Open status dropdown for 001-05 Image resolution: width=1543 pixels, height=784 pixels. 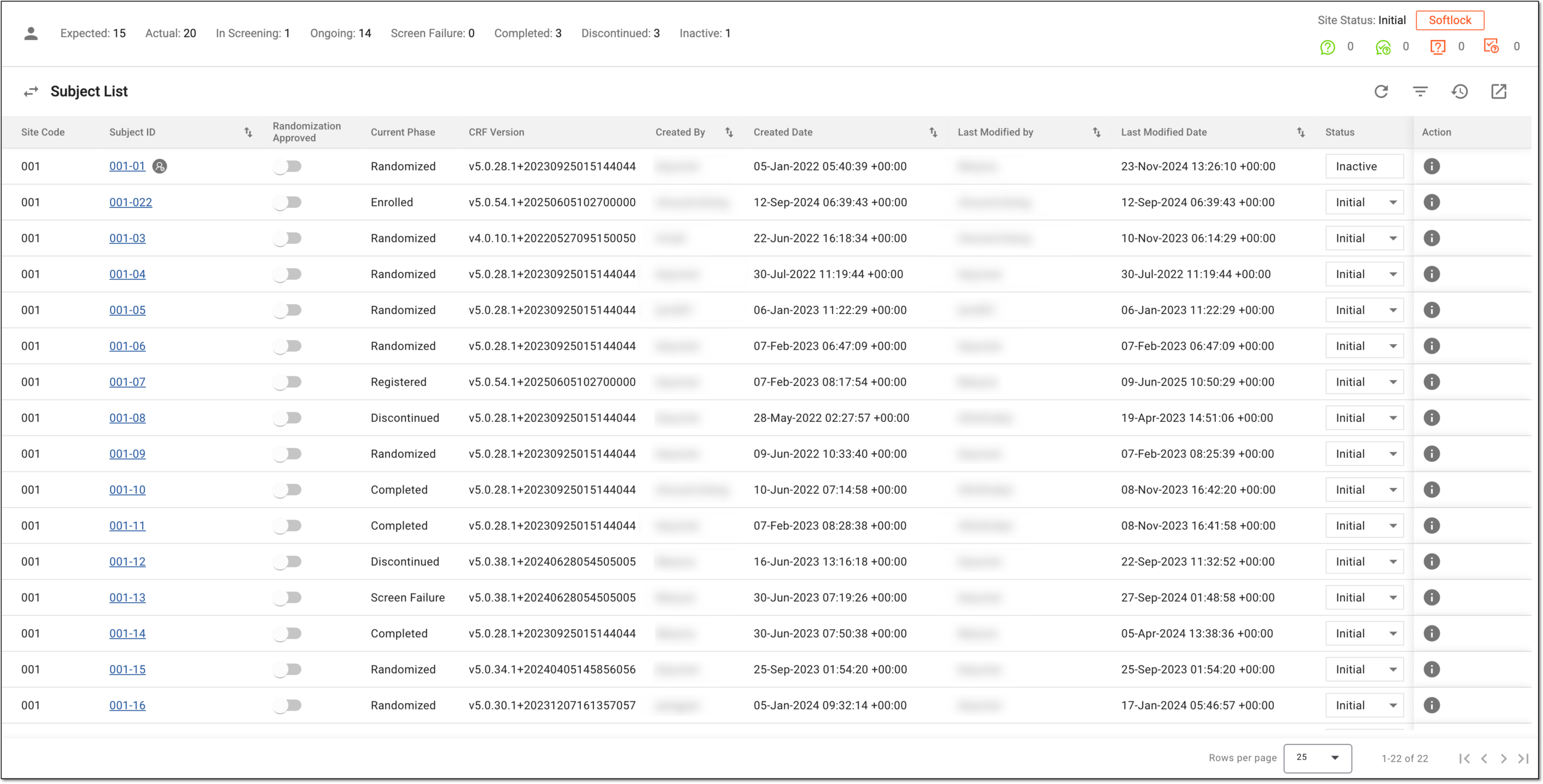(1365, 310)
